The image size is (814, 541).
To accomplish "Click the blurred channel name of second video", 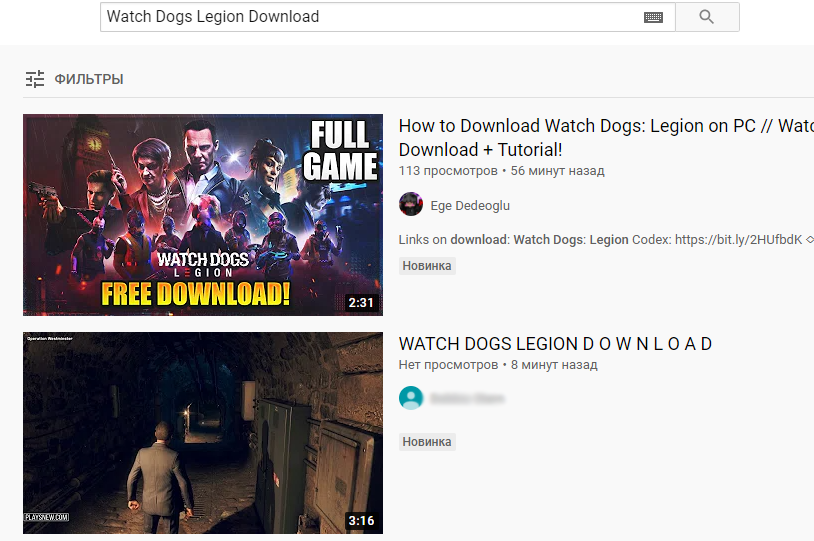I will (467, 399).
